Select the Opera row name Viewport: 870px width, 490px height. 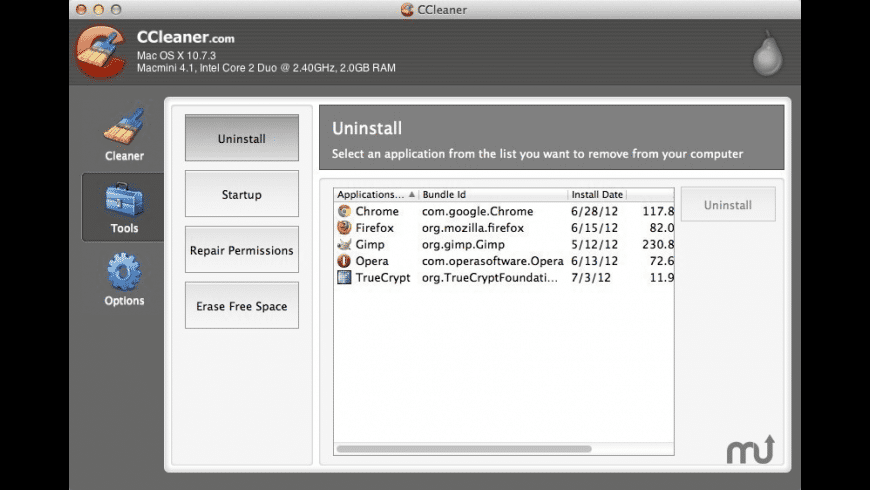(372, 261)
